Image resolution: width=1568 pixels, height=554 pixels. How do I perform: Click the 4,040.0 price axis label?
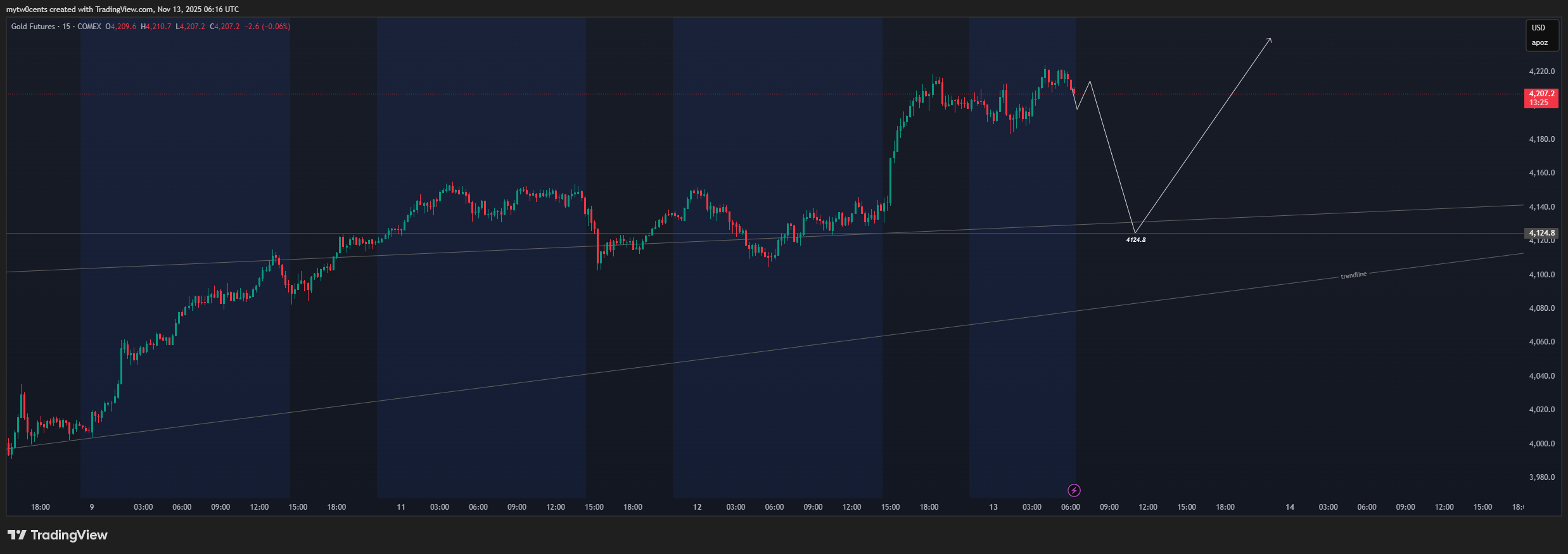click(1541, 376)
